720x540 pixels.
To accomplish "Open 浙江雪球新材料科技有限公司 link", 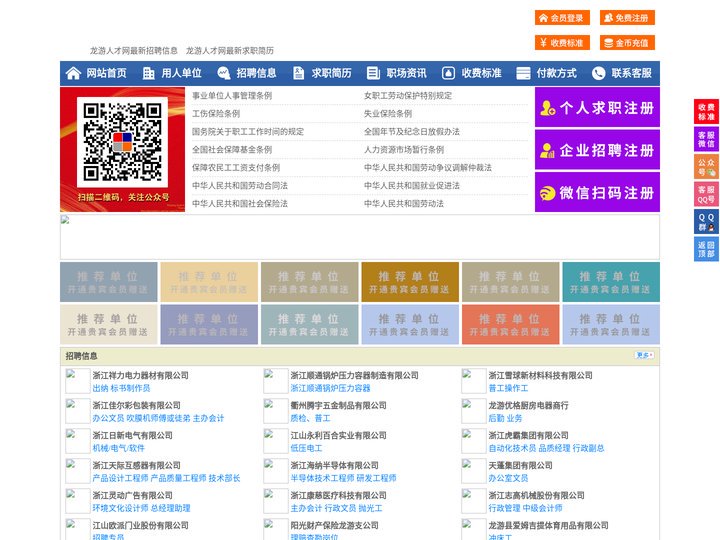I will tap(540, 375).
